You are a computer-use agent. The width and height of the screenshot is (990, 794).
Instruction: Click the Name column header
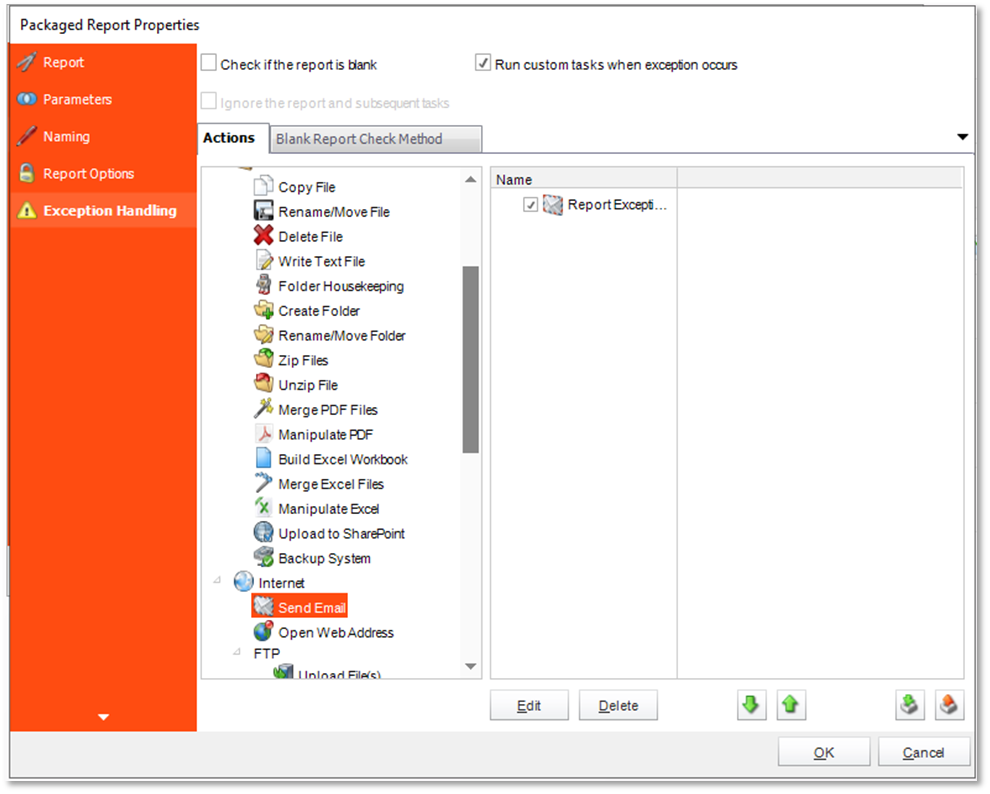coord(583,179)
